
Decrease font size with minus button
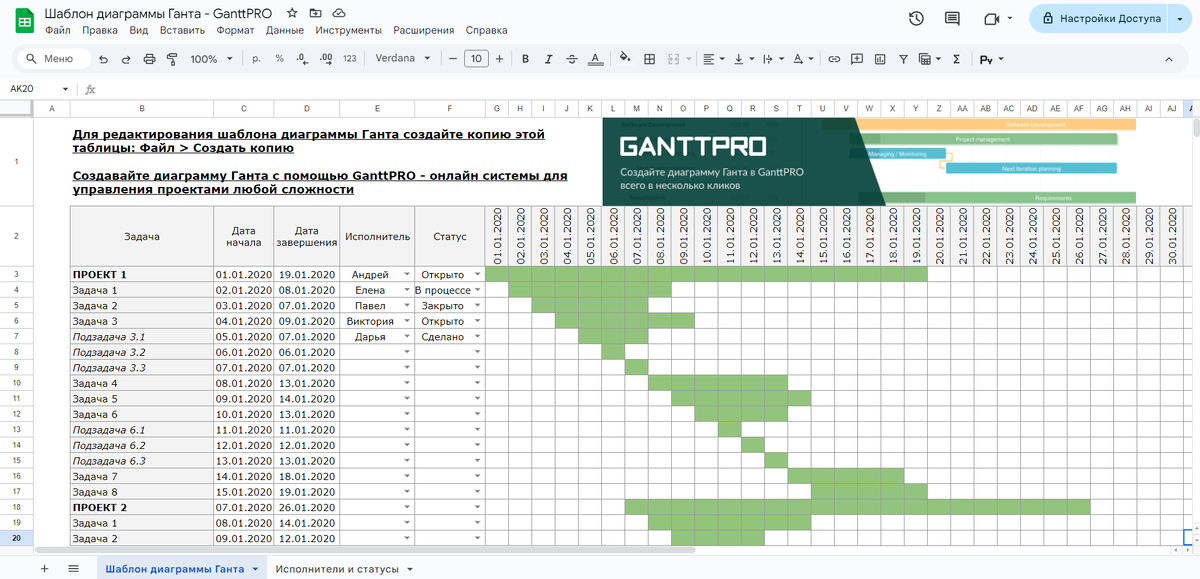coord(453,59)
